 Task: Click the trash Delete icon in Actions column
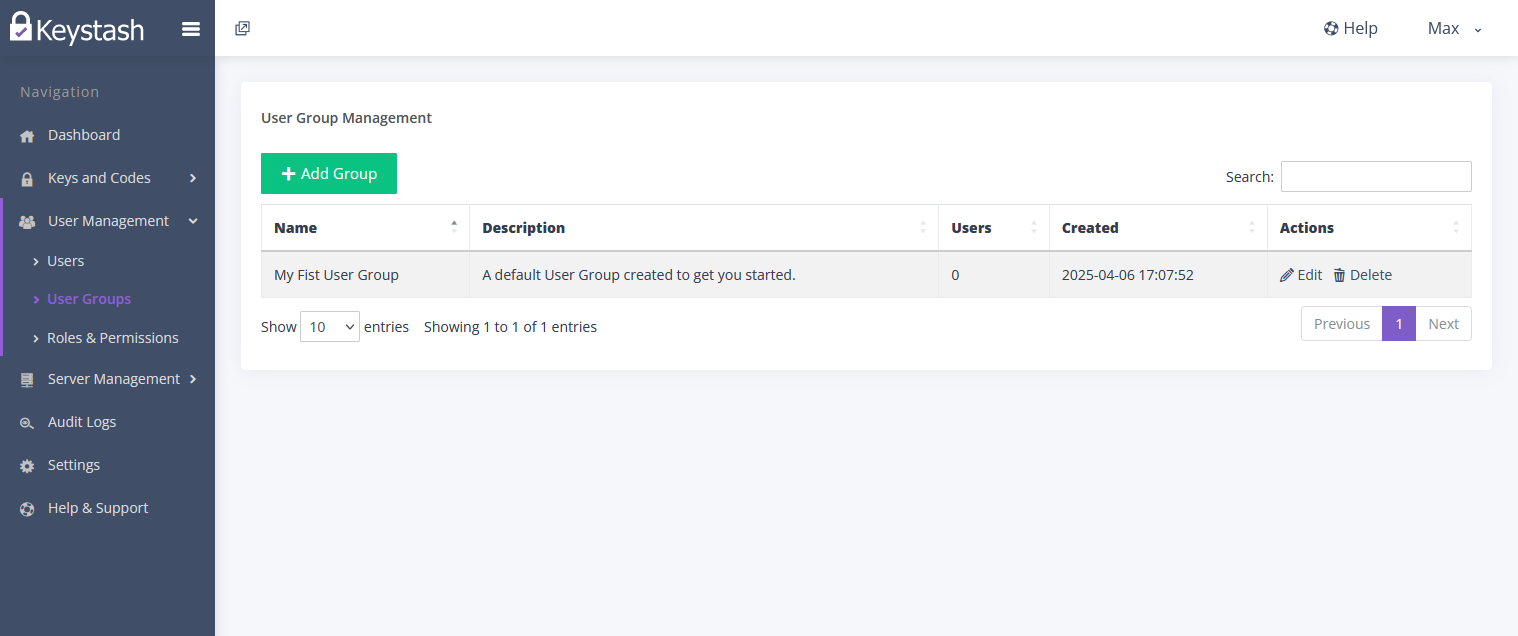pyautogui.click(x=1340, y=275)
